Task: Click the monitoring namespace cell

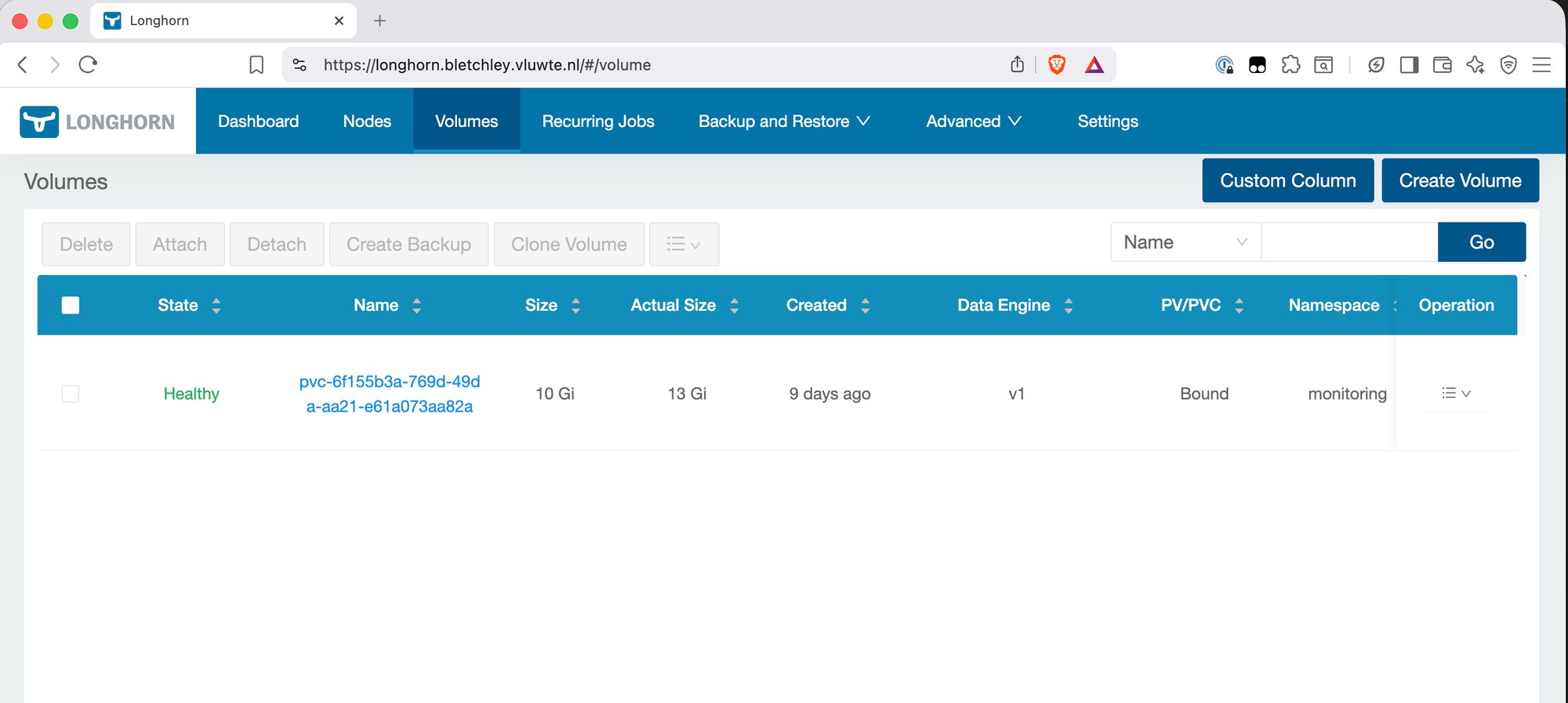Action: [1347, 393]
